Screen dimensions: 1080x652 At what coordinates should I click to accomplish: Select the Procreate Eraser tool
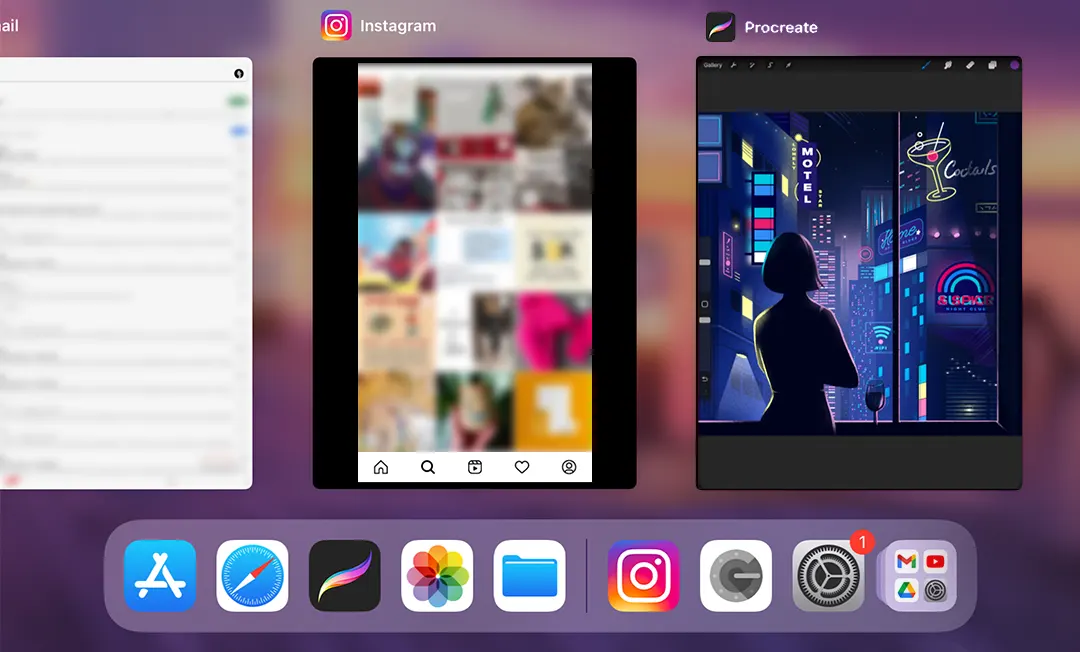click(x=970, y=65)
